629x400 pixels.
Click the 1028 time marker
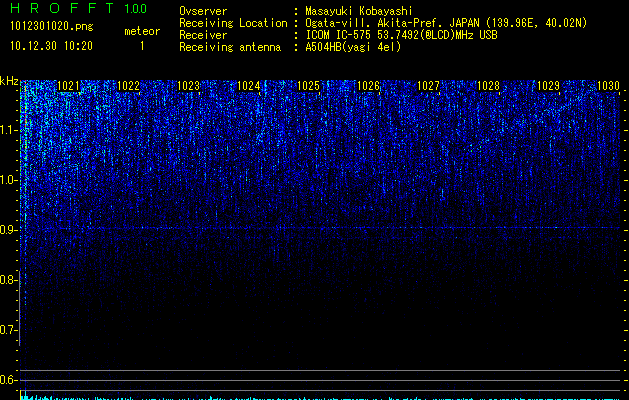(x=488, y=86)
